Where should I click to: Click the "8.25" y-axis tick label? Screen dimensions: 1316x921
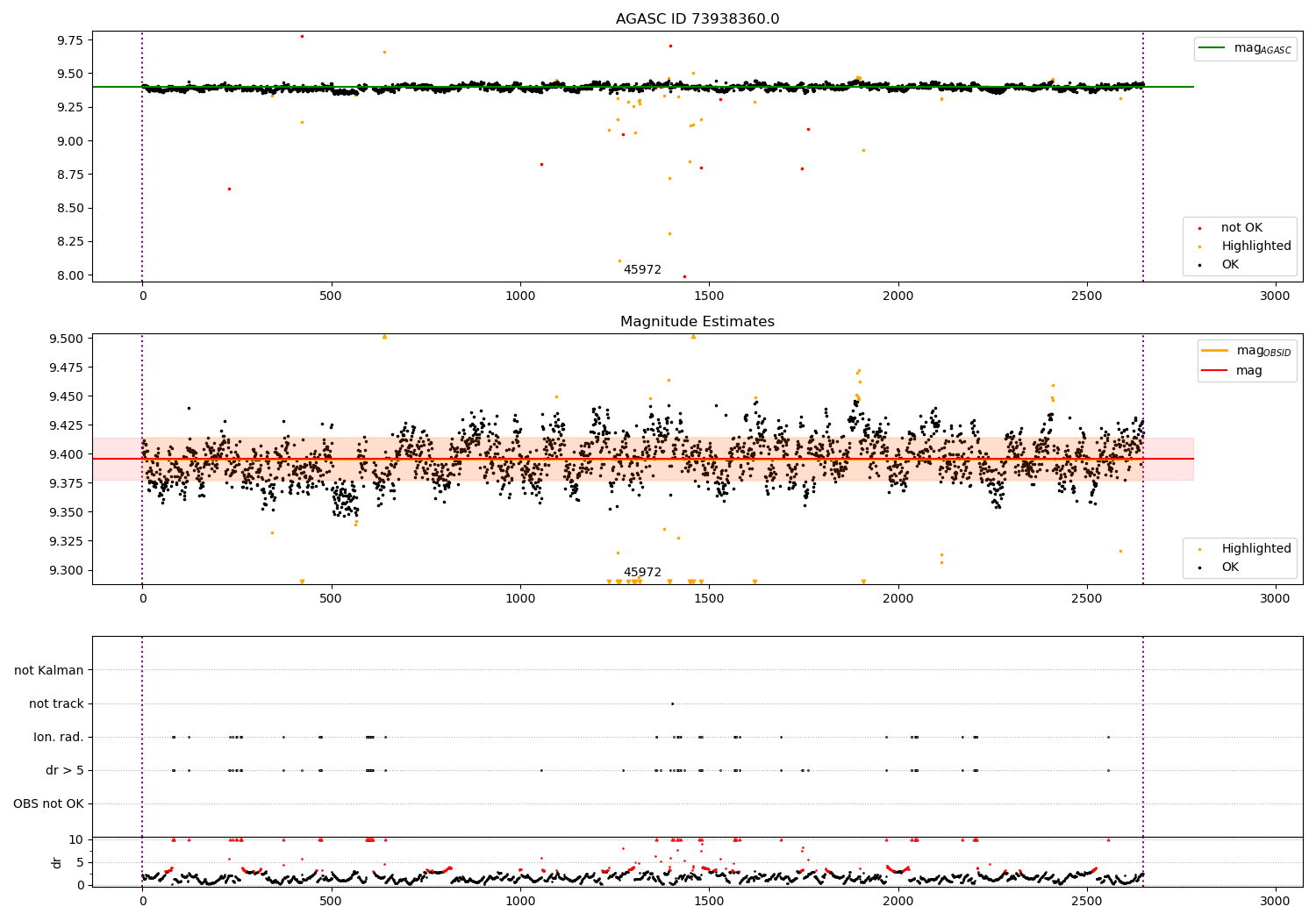[70, 241]
